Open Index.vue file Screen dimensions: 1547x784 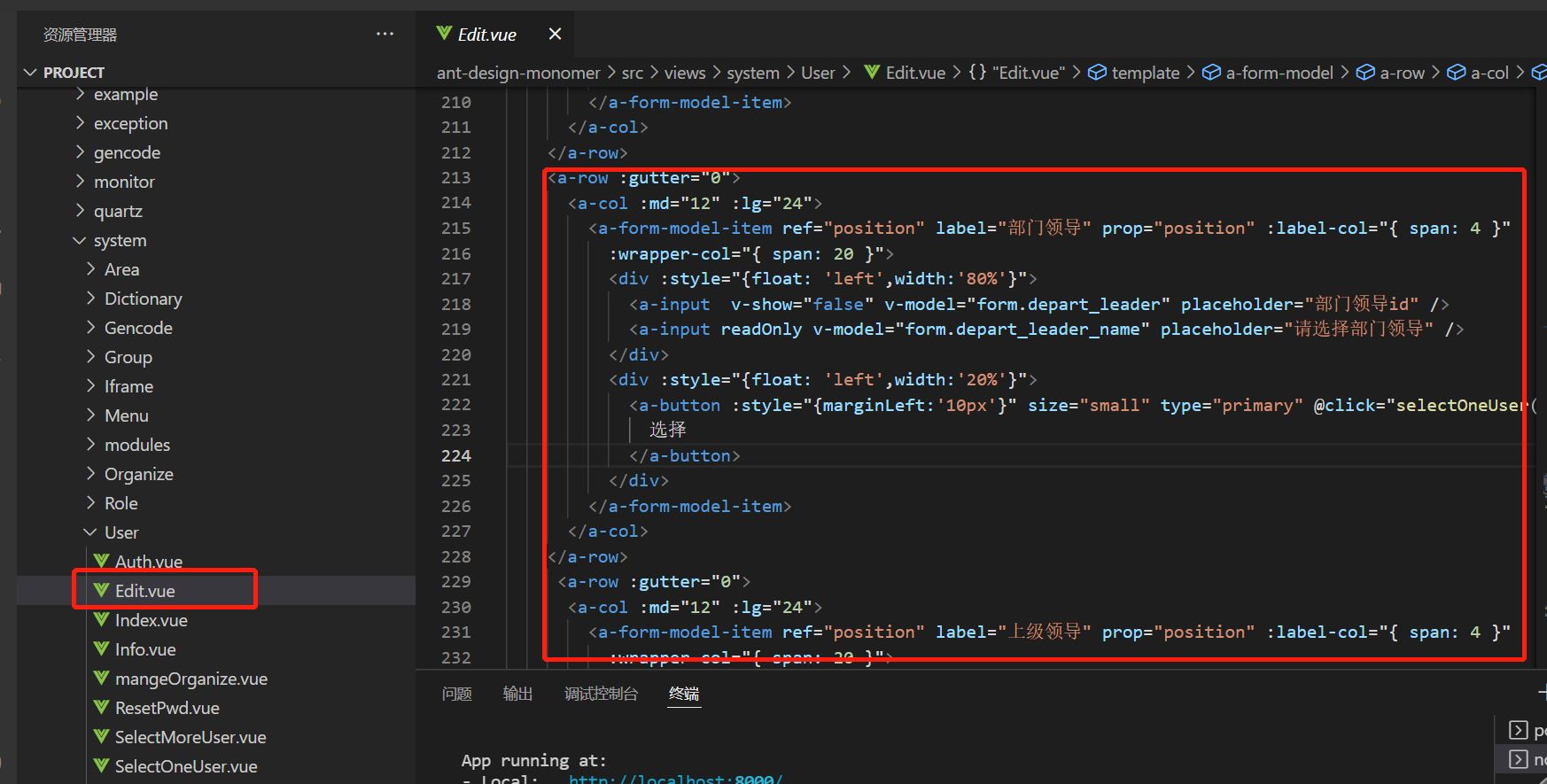point(152,620)
